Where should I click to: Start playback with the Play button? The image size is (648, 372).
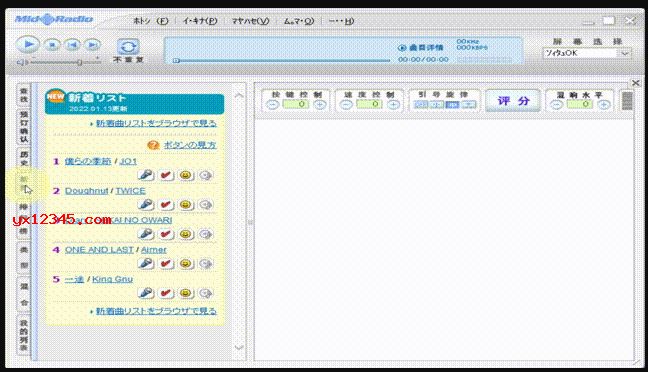coord(27,44)
